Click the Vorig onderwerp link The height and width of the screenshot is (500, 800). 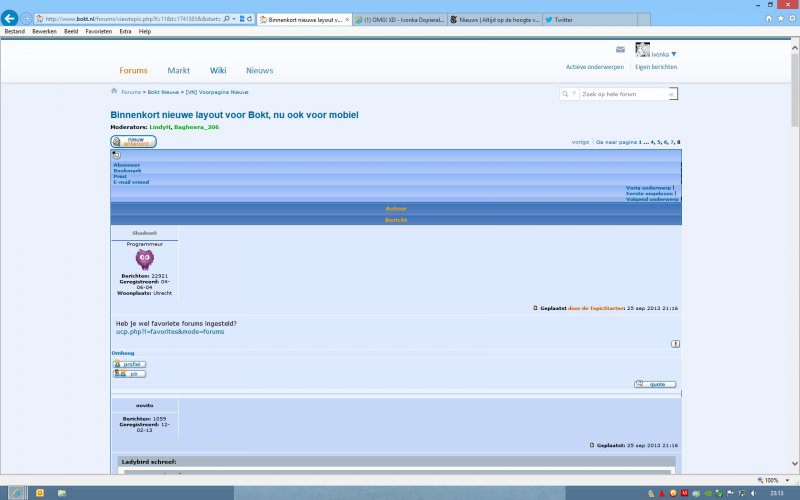click(648, 188)
